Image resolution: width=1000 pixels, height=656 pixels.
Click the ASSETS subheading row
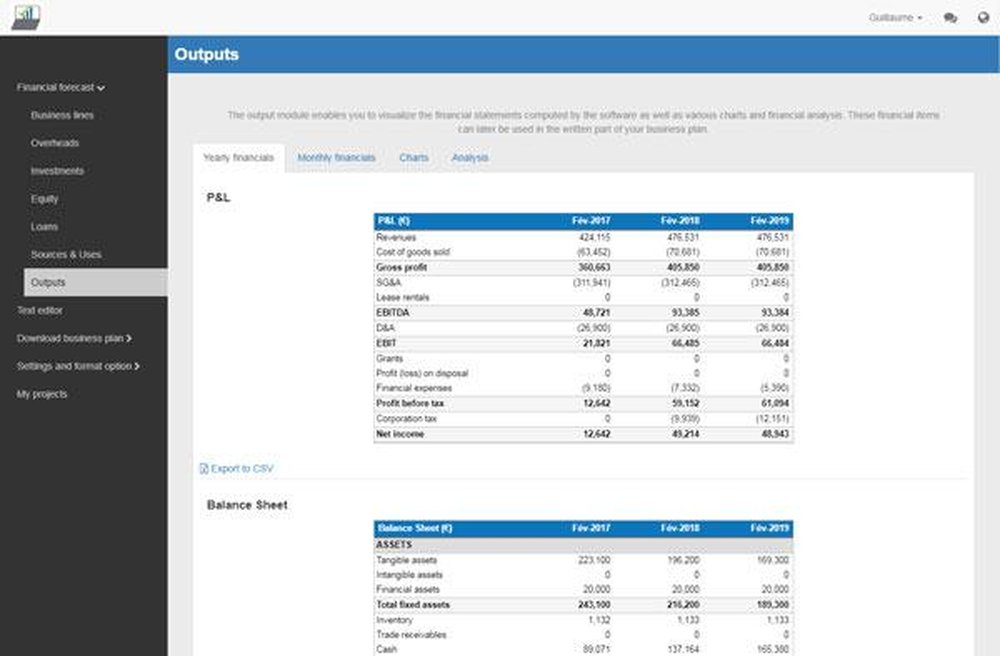coord(583,544)
